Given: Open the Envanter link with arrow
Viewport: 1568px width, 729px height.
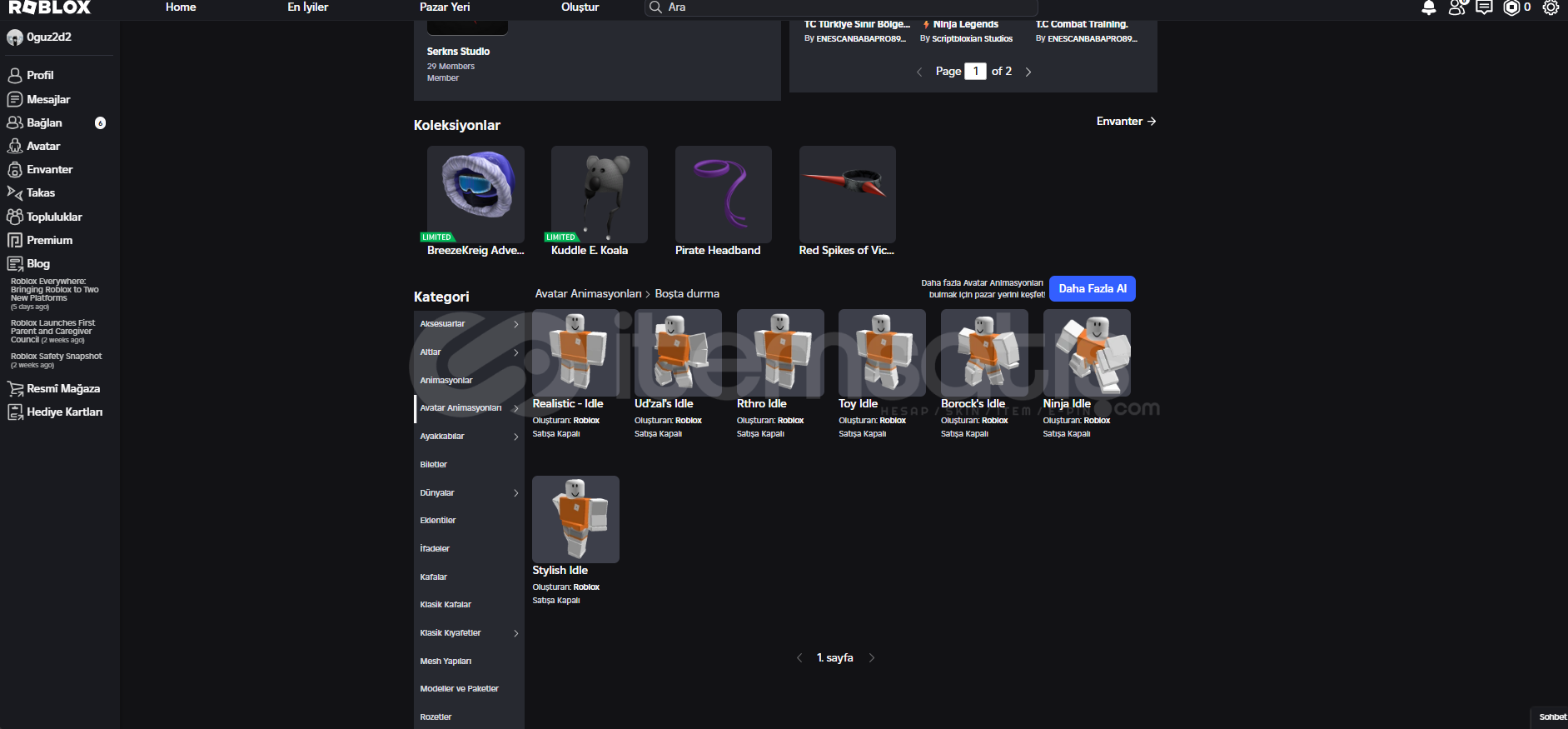Looking at the screenshot, I should (x=1126, y=122).
